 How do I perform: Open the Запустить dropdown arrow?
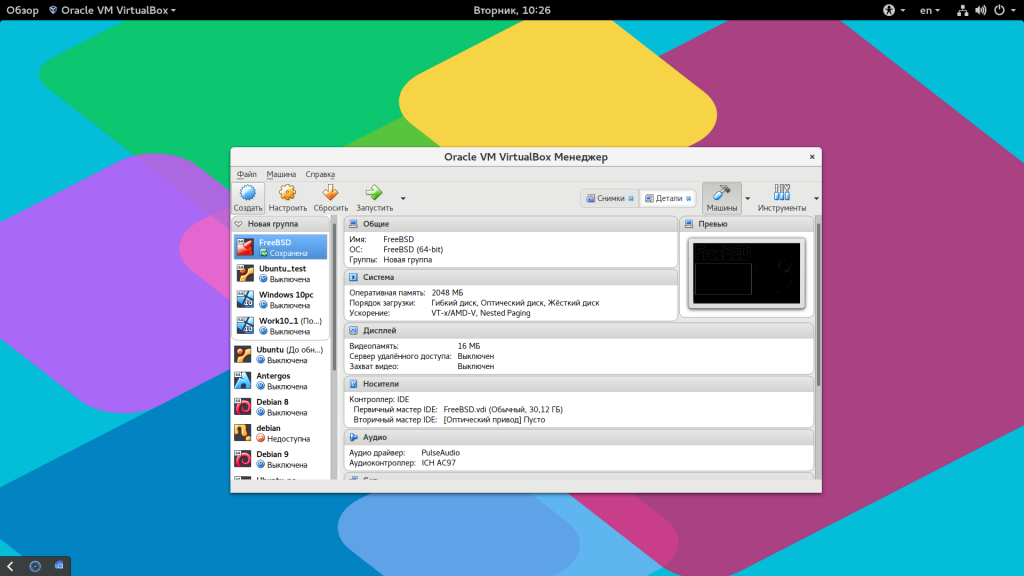click(402, 197)
